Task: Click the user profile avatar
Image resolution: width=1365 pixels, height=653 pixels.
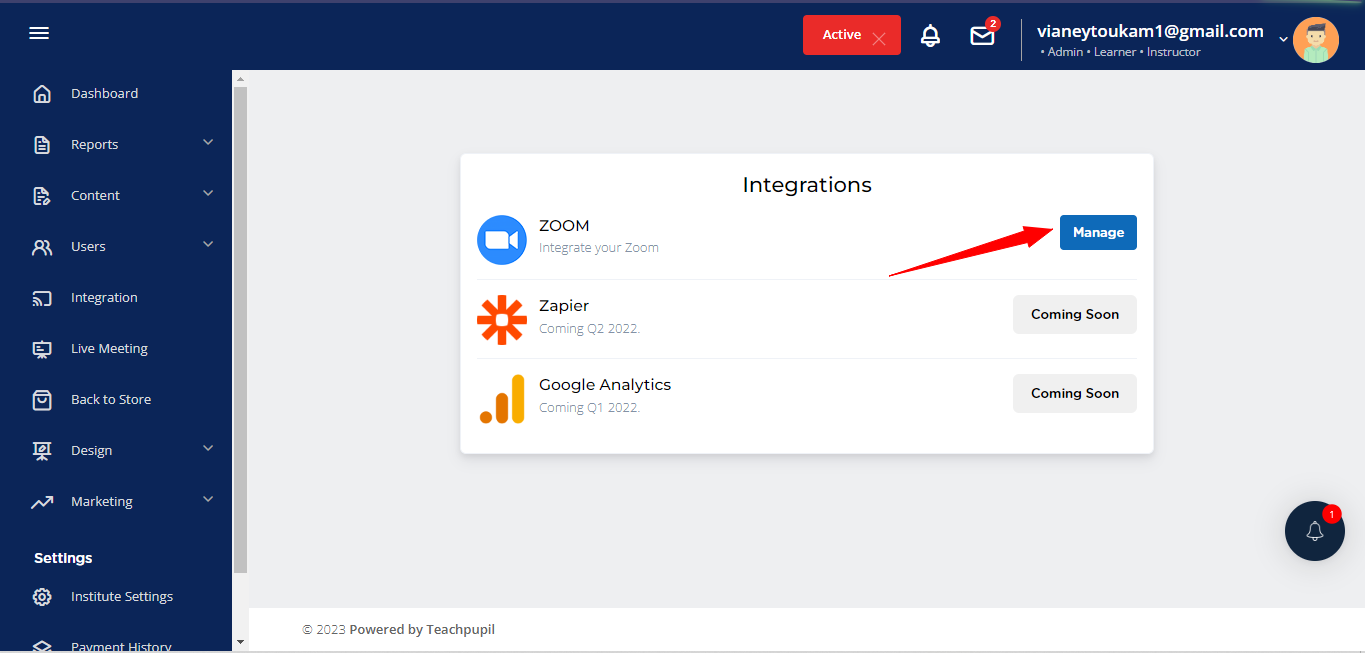Action: click(1315, 41)
